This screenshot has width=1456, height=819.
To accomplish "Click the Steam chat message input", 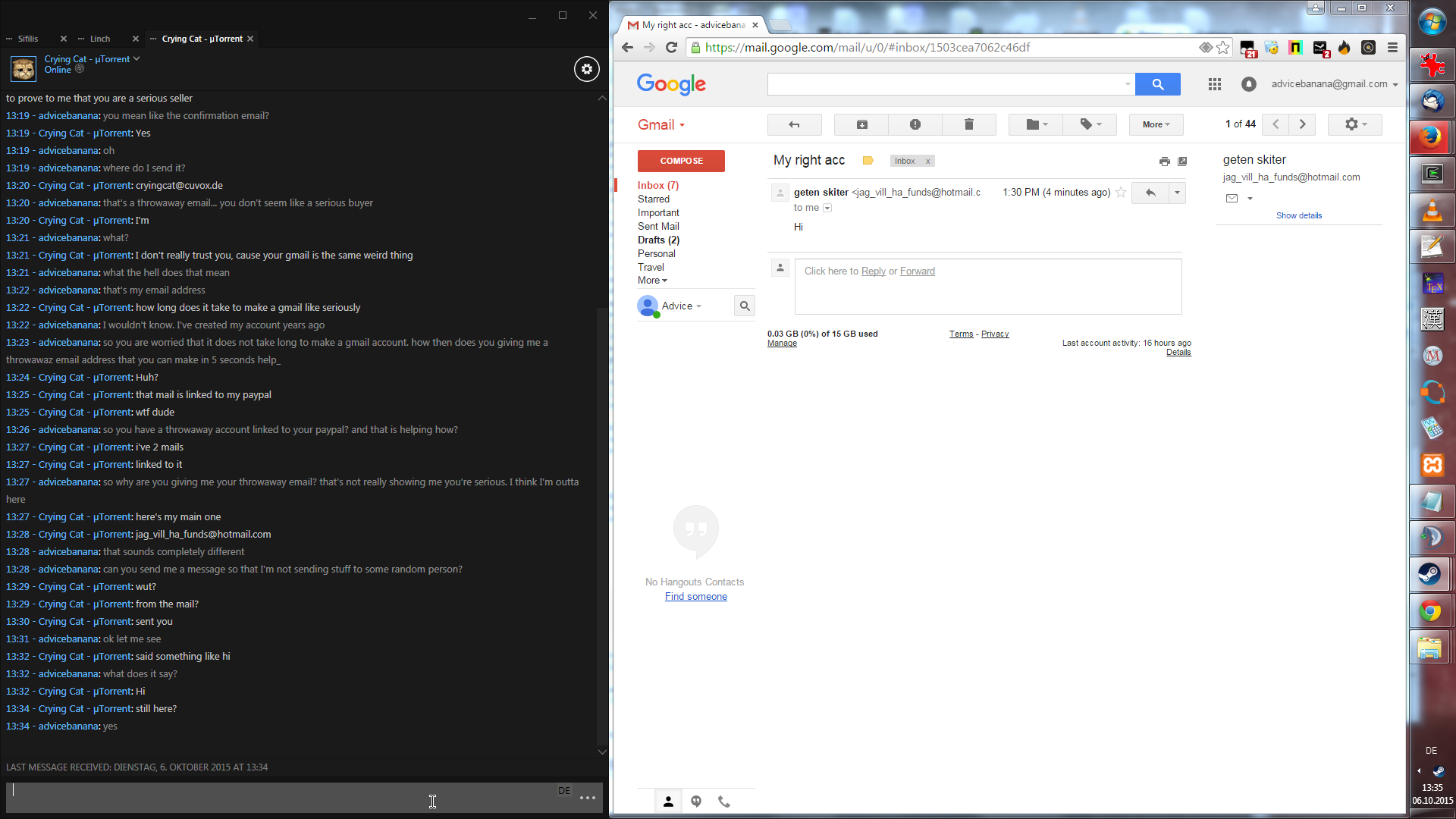I will (281, 798).
